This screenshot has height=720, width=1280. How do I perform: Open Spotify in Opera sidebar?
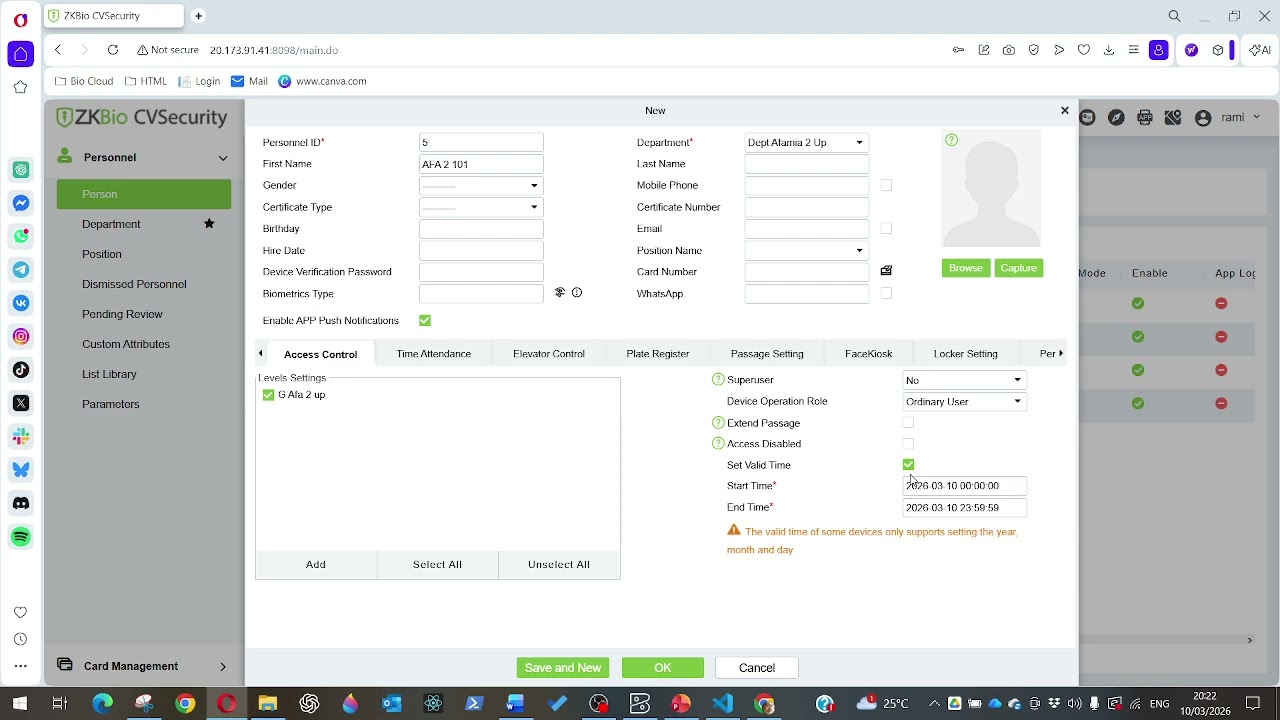(21, 537)
